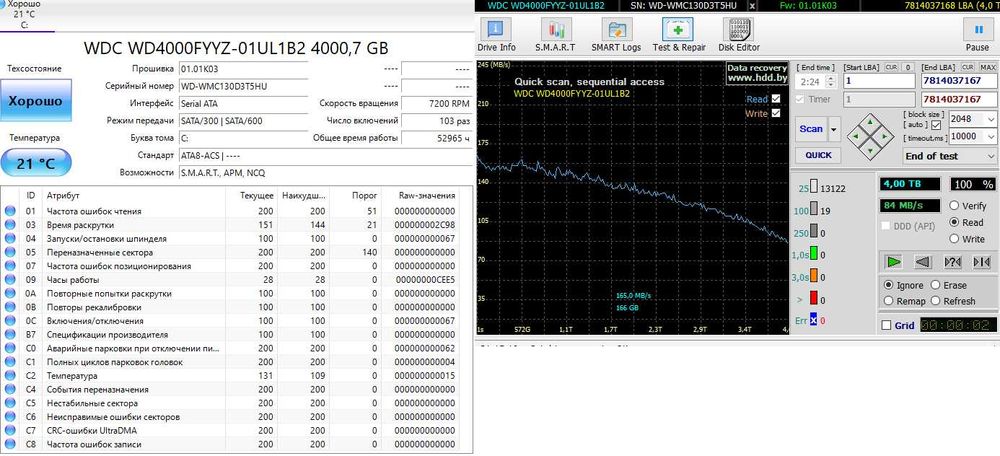Toggle the block size auto checkbox

(x=936, y=124)
